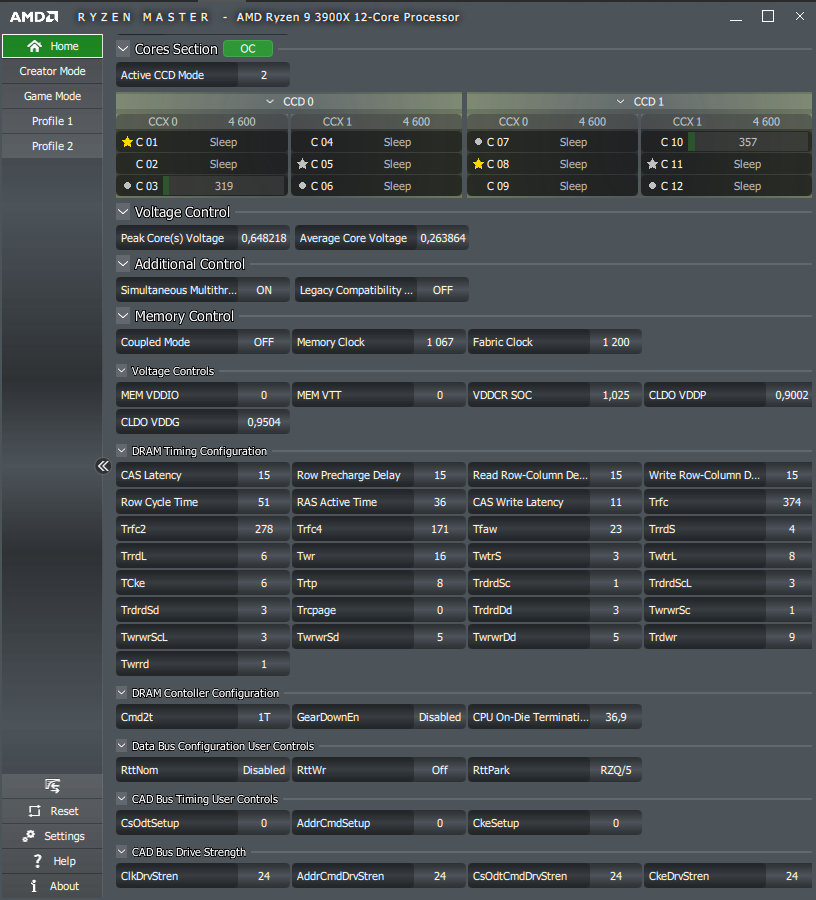Toggle GearDownEn Disabled value
Image resolution: width=816 pixels, height=900 pixels.
(440, 717)
